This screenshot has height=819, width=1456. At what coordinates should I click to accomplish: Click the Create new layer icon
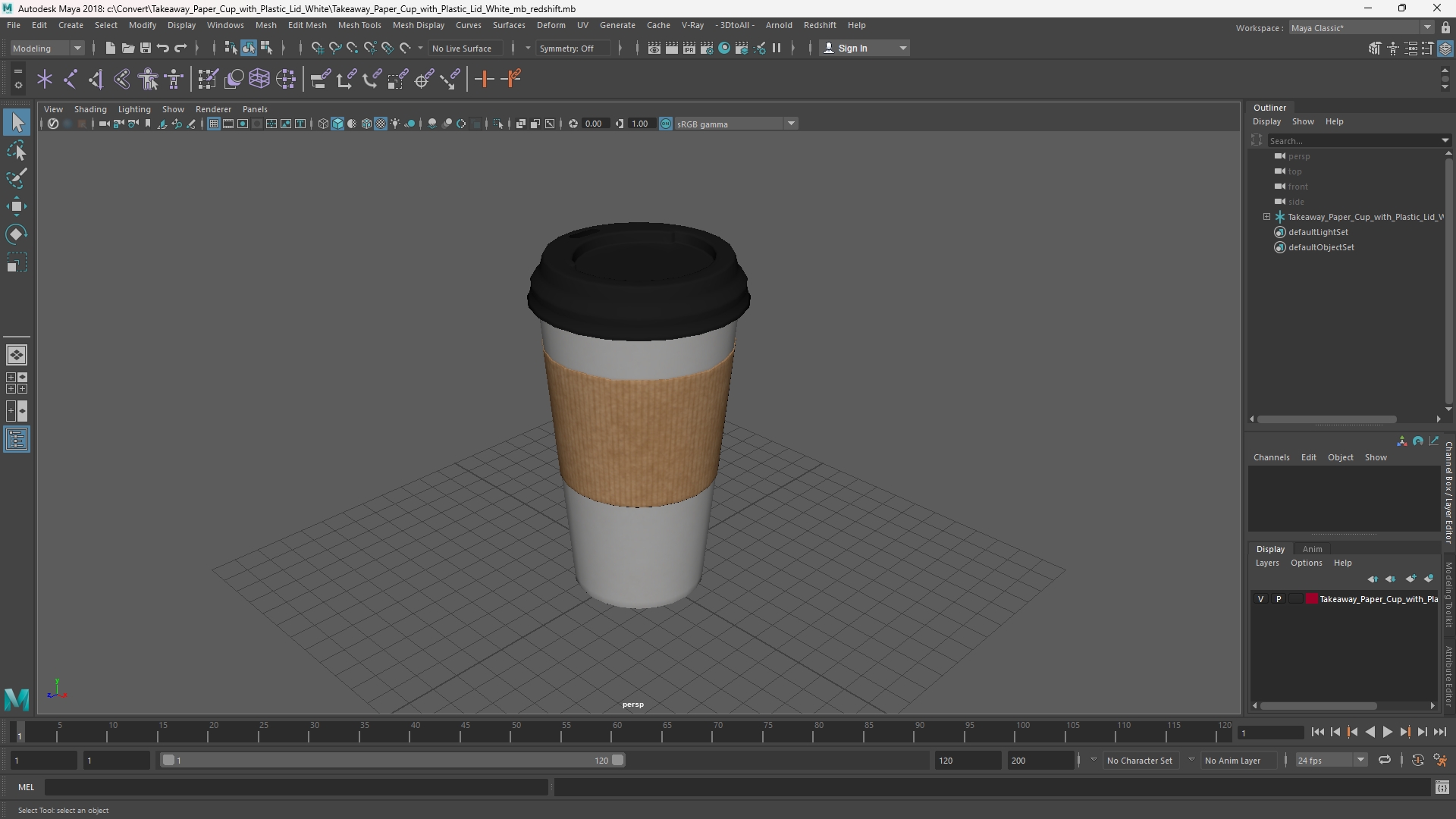1410,579
